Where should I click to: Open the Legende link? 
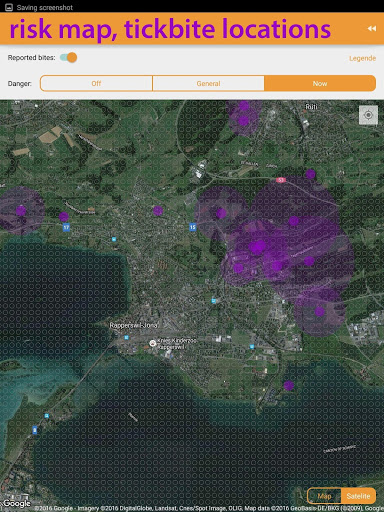pyautogui.click(x=362, y=58)
